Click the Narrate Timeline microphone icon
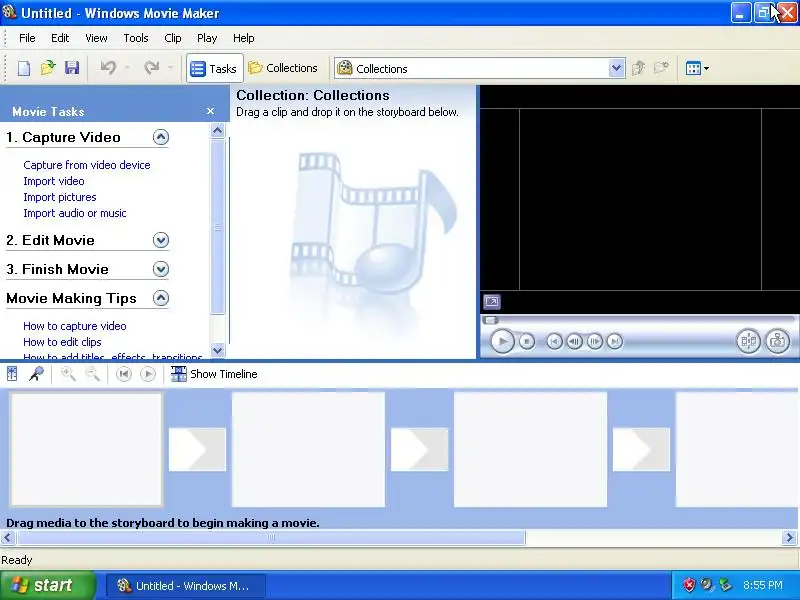800x600 pixels. tap(36, 374)
